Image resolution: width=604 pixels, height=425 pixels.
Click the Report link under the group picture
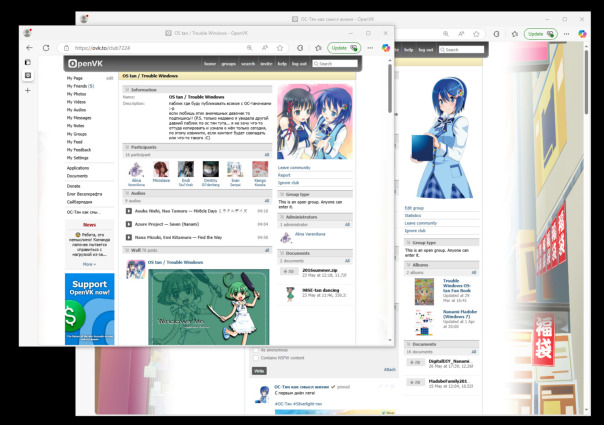tap(284, 175)
